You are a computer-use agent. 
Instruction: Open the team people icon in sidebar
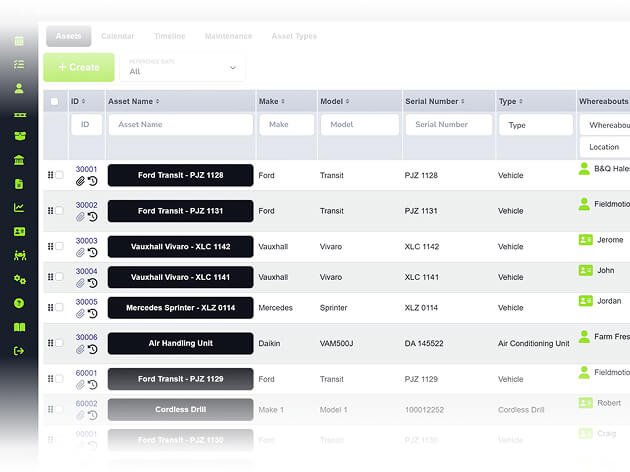20,255
